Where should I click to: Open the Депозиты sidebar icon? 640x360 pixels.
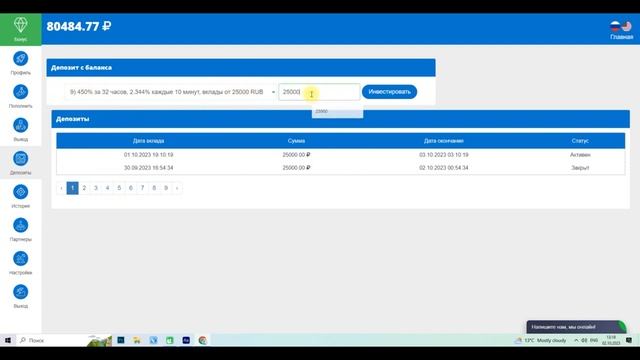(20, 158)
